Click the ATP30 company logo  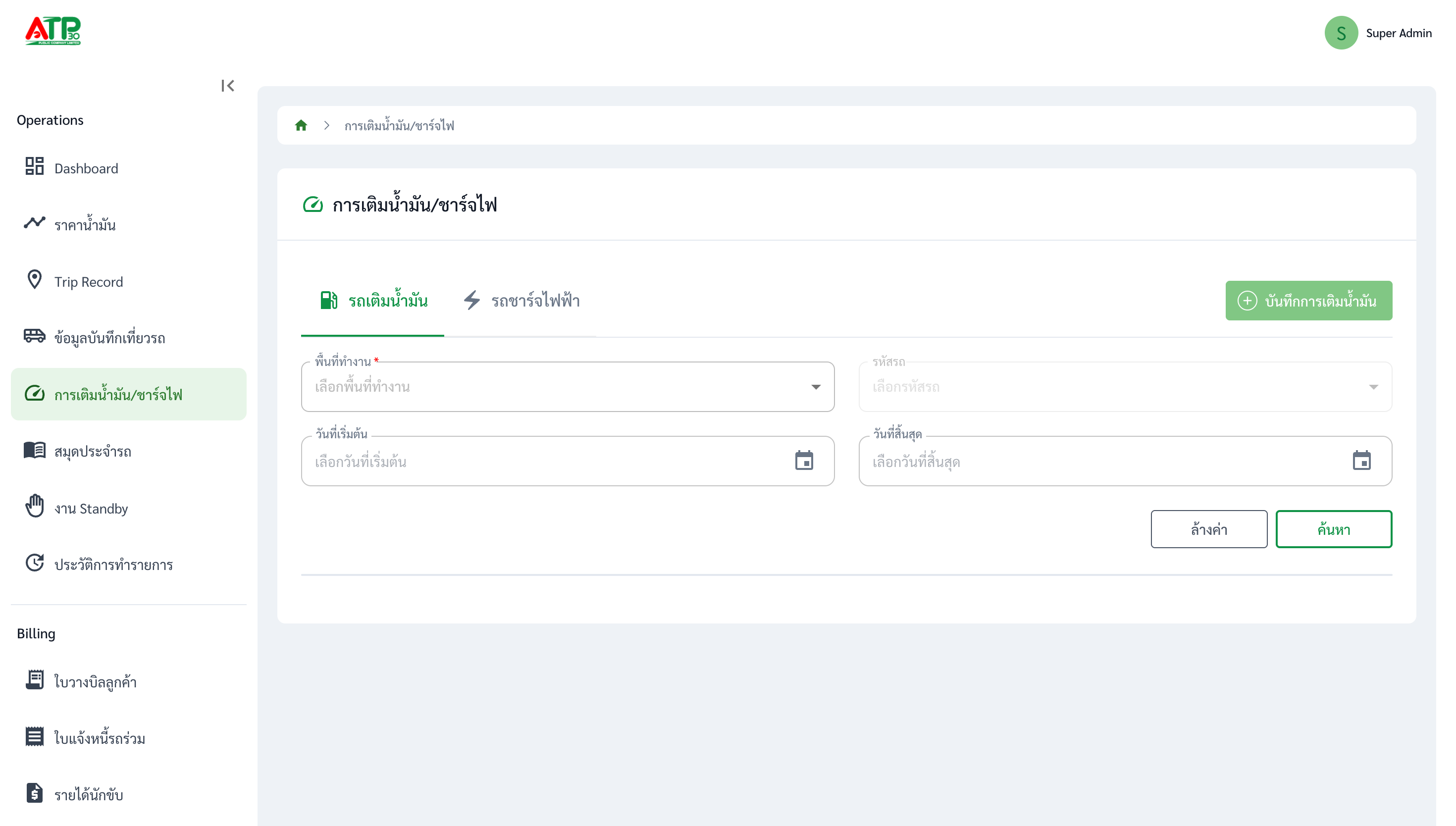(53, 31)
